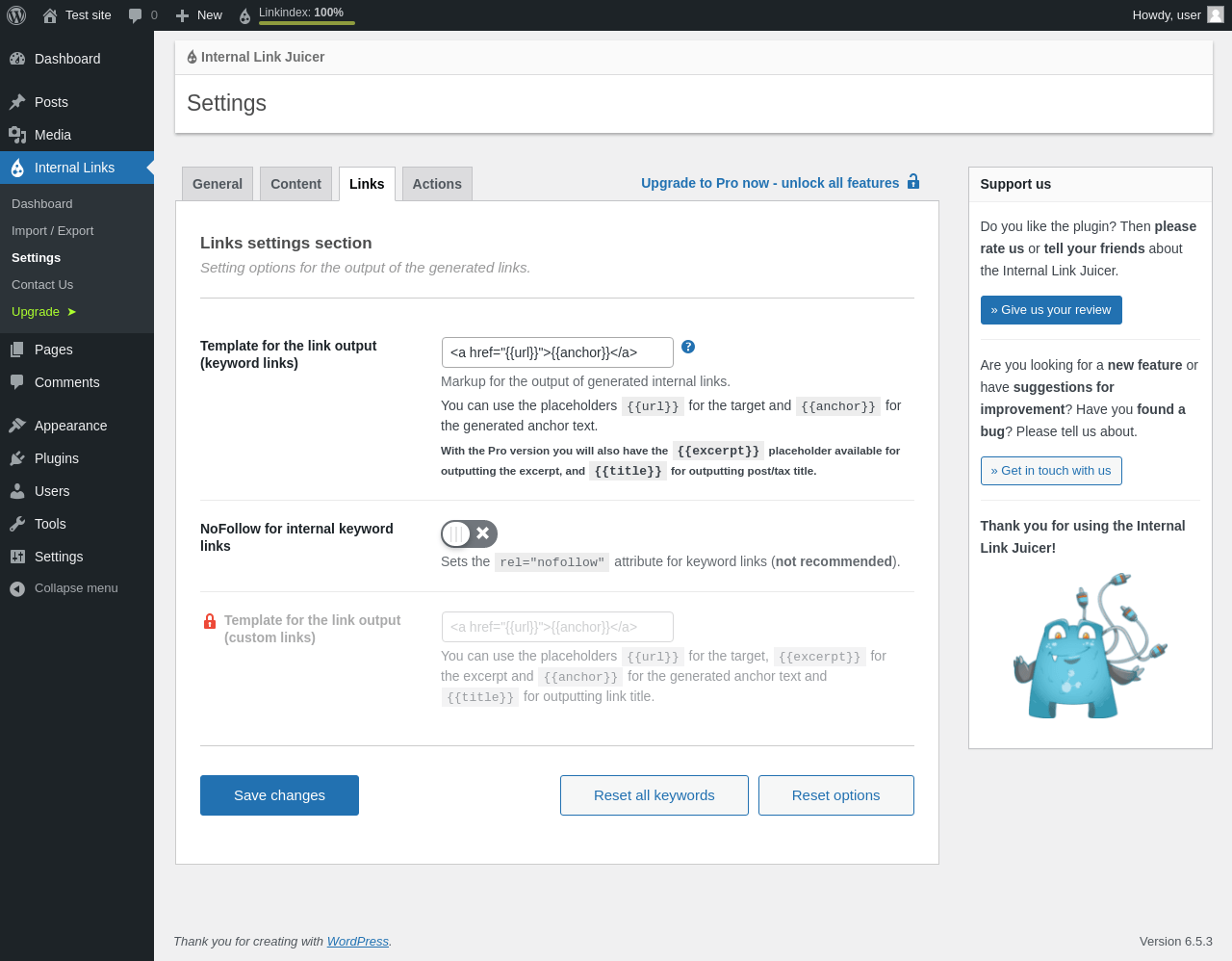Click the Pages icon in sidebar
Image resolution: width=1232 pixels, height=961 pixels.
17,350
